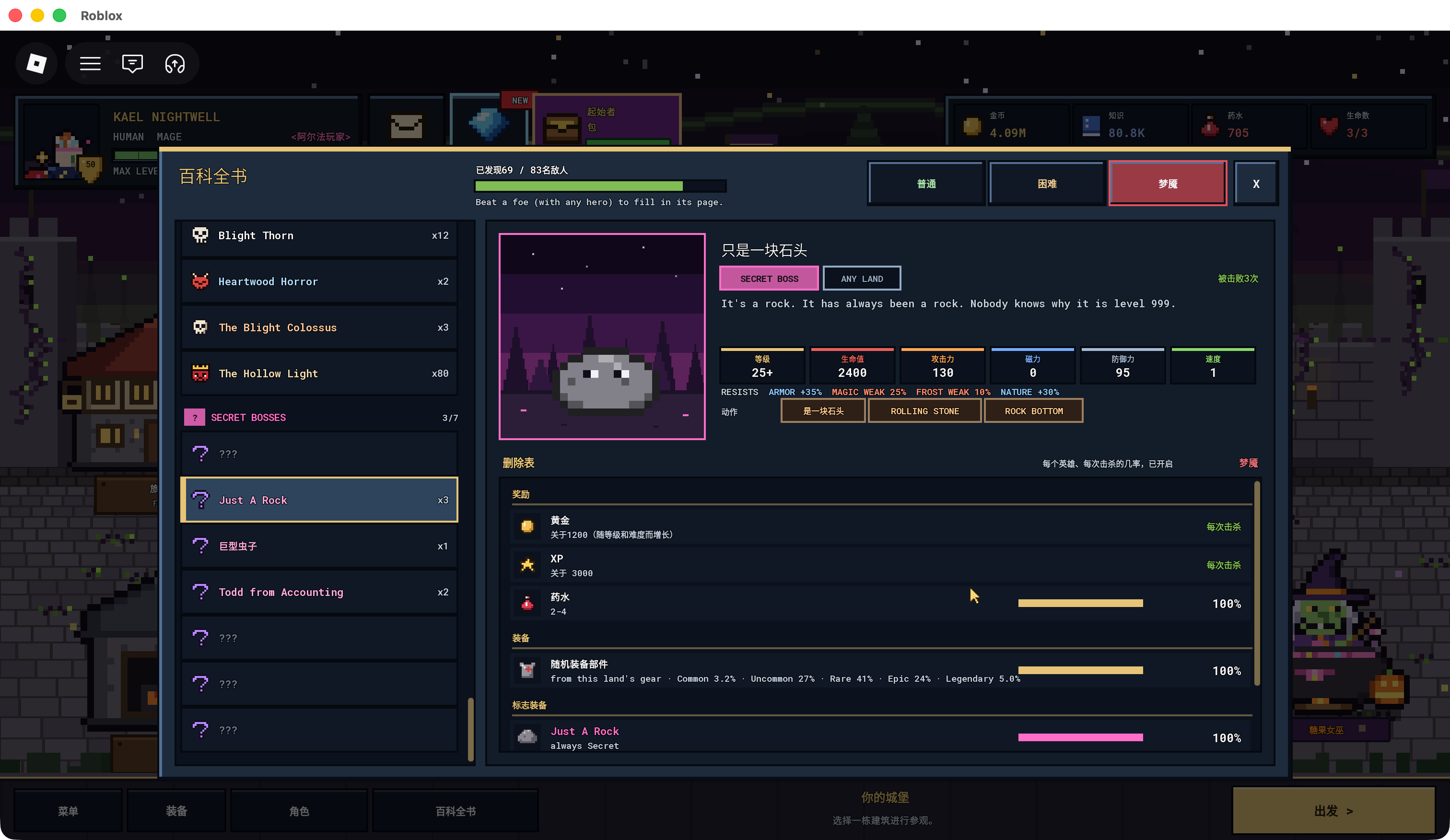Click the character respawn icon
The width and height of the screenshot is (1450, 840).
coord(175,63)
